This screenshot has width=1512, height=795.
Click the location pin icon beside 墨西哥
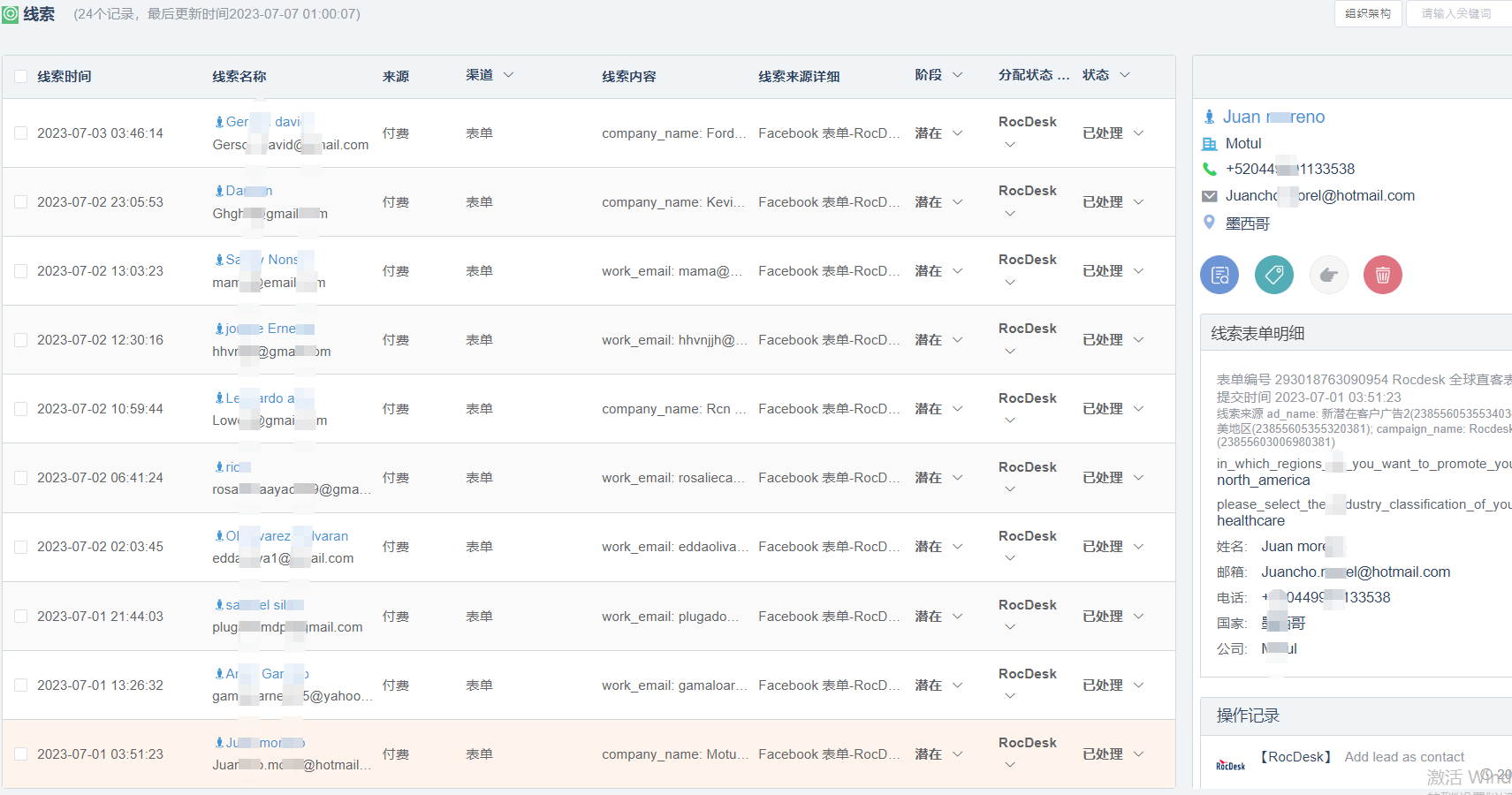(x=1210, y=223)
